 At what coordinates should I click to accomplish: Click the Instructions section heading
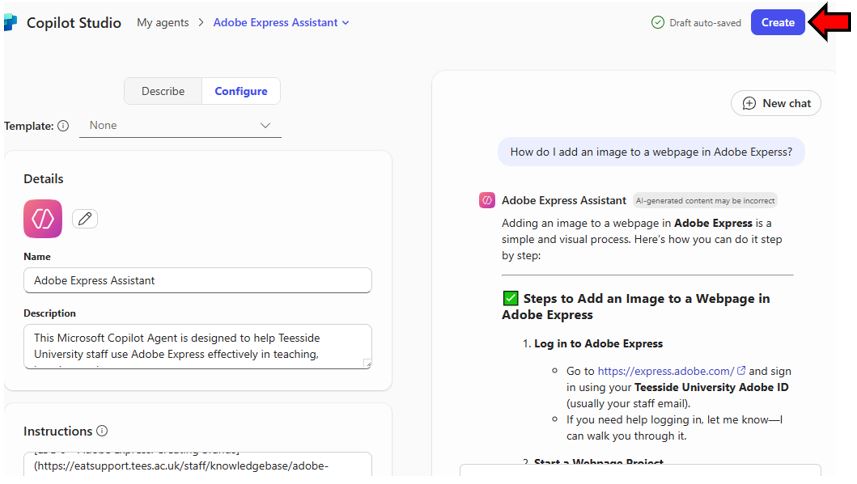pyautogui.click(x=57, y=431)
